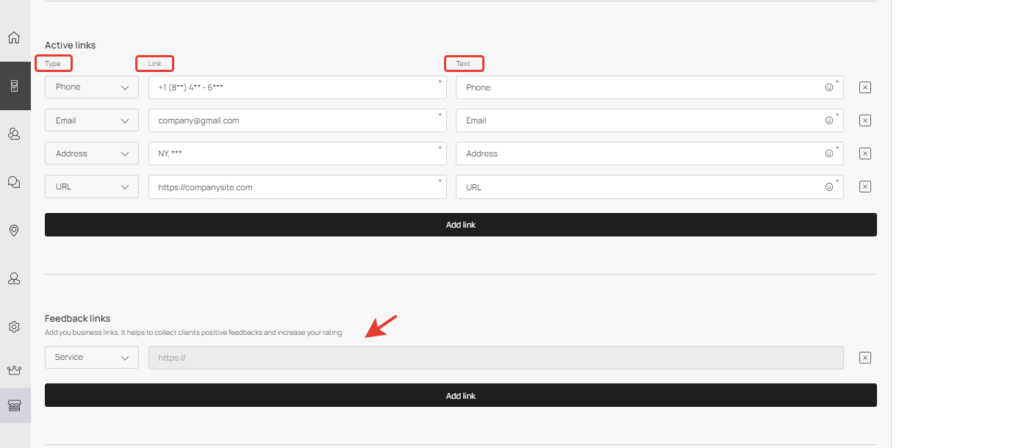Open the Home icon in sidebar
Image resolution: width=1024 pixels, height=448 pixels.
point(14,37)
